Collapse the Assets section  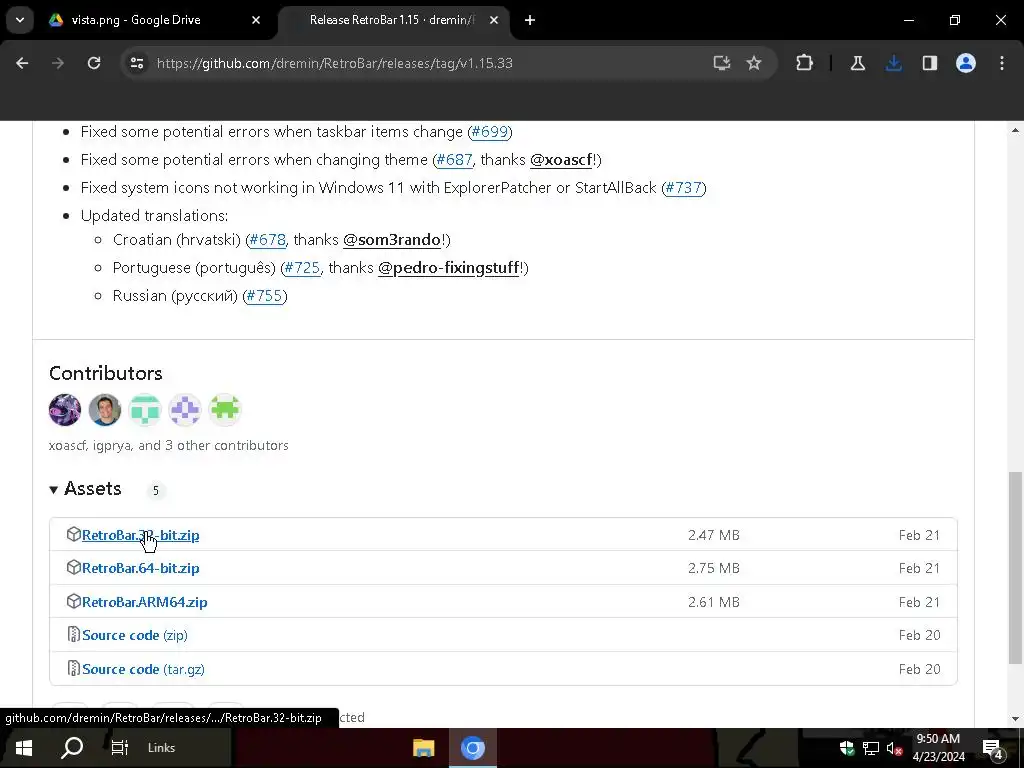pyautogui.click(x=86, y=489)
